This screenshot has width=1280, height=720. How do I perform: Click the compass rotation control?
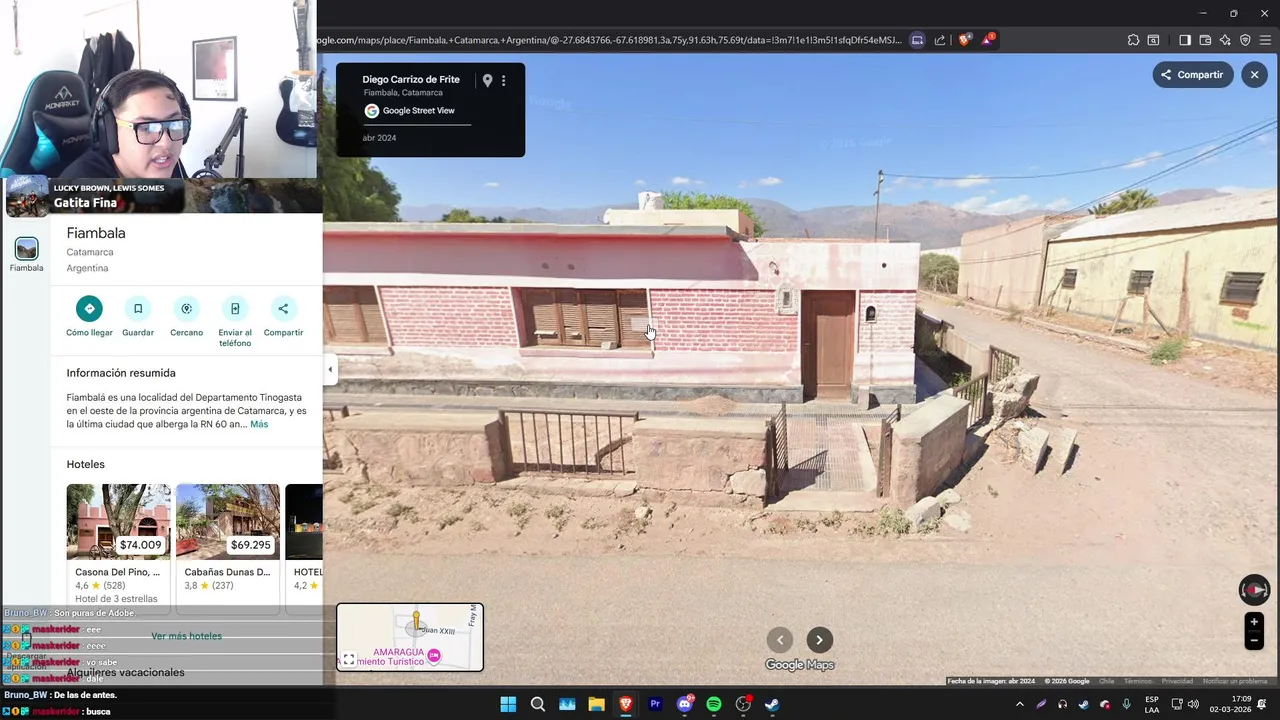coord(1254,590)
